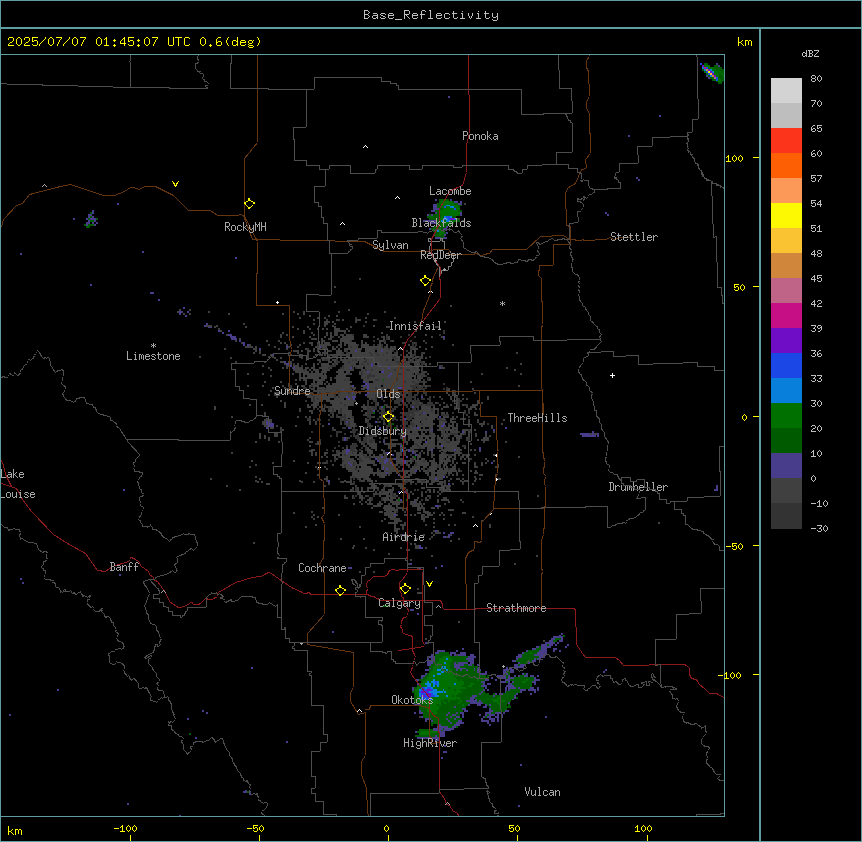Image resolution: width=862 pixels, height=842 pixels.
Task: Click the RedDeer city label
Action: click(440, 255)
